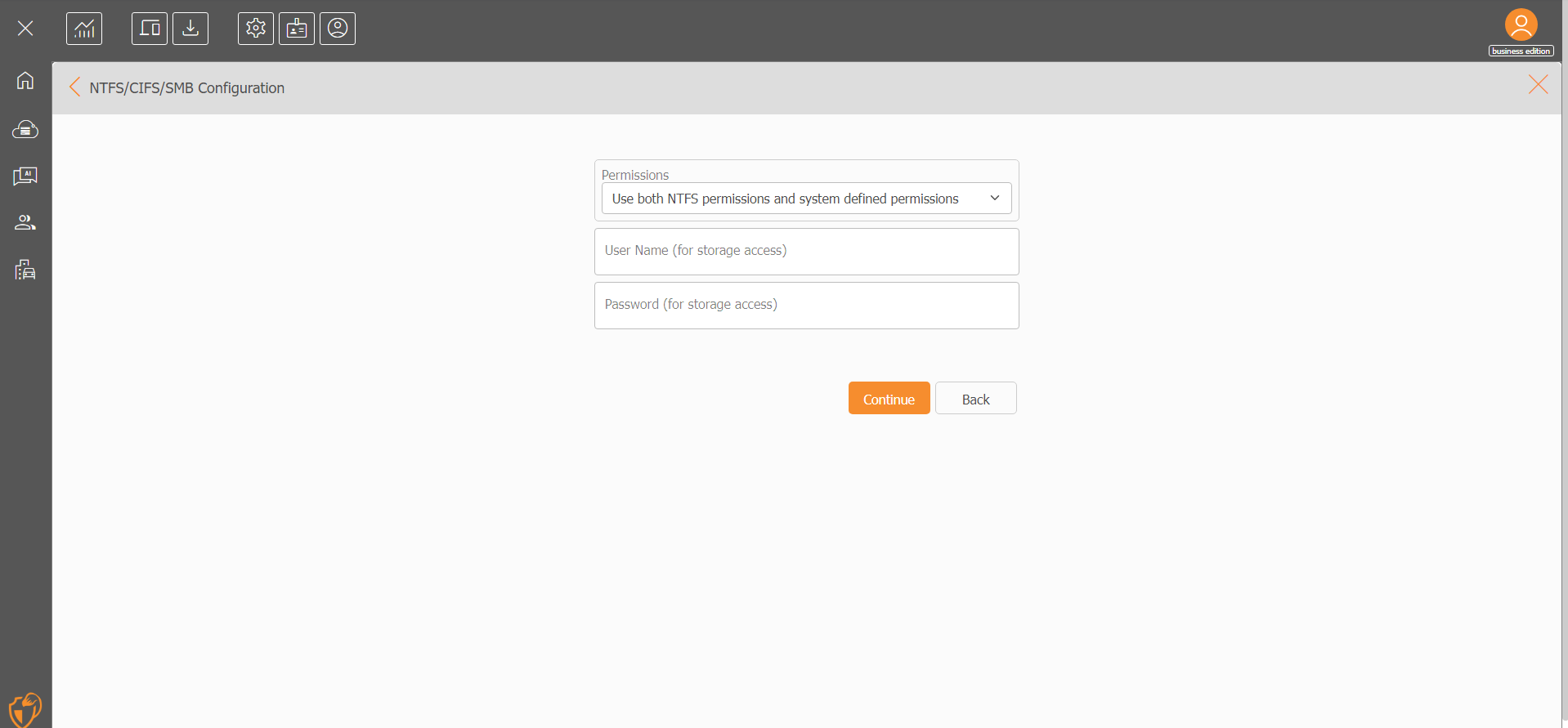
Task: Open the user account circle icon
Action: pyautogui.click(x=338, y=29)
